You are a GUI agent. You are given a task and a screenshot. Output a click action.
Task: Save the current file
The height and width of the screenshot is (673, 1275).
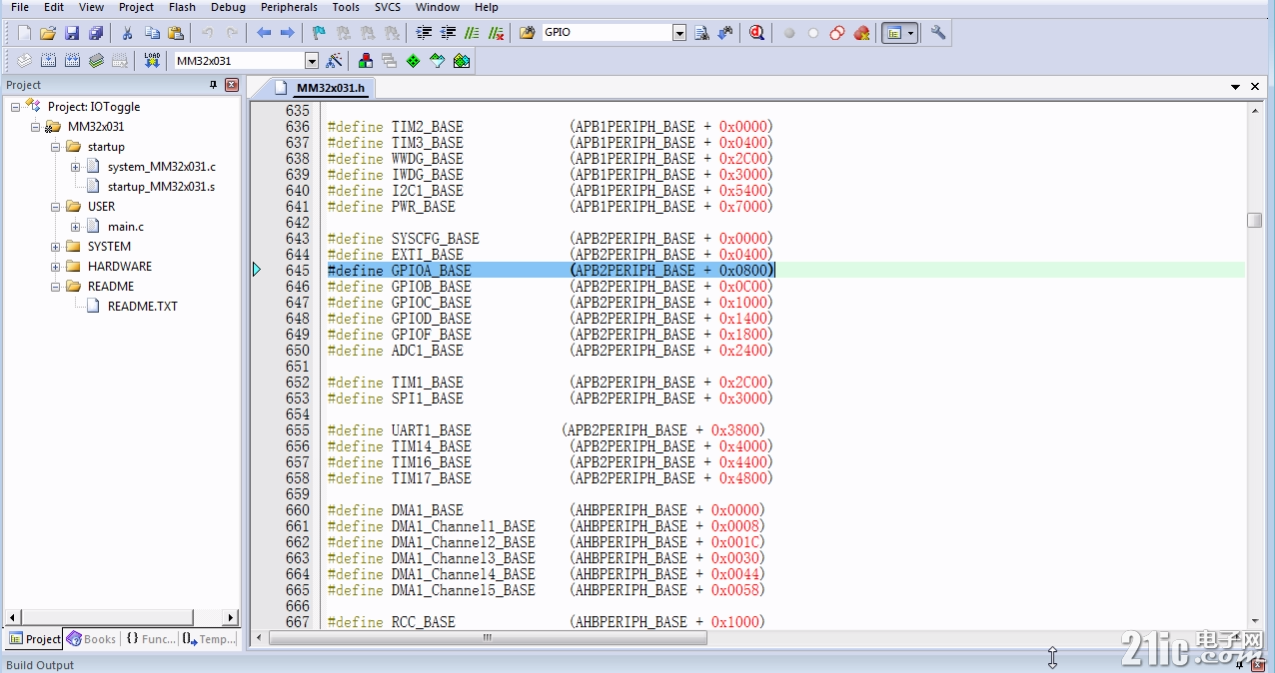tap(72, 33)
